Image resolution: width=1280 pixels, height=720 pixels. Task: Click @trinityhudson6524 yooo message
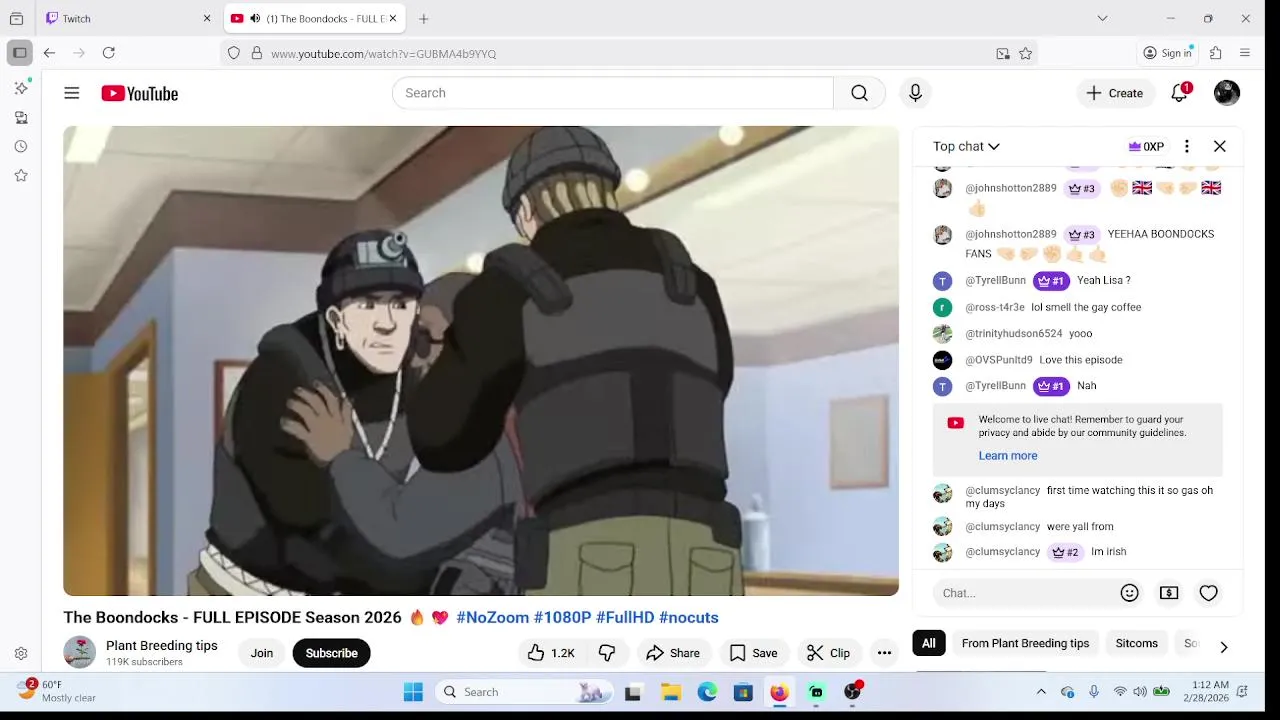[1078, 334]
